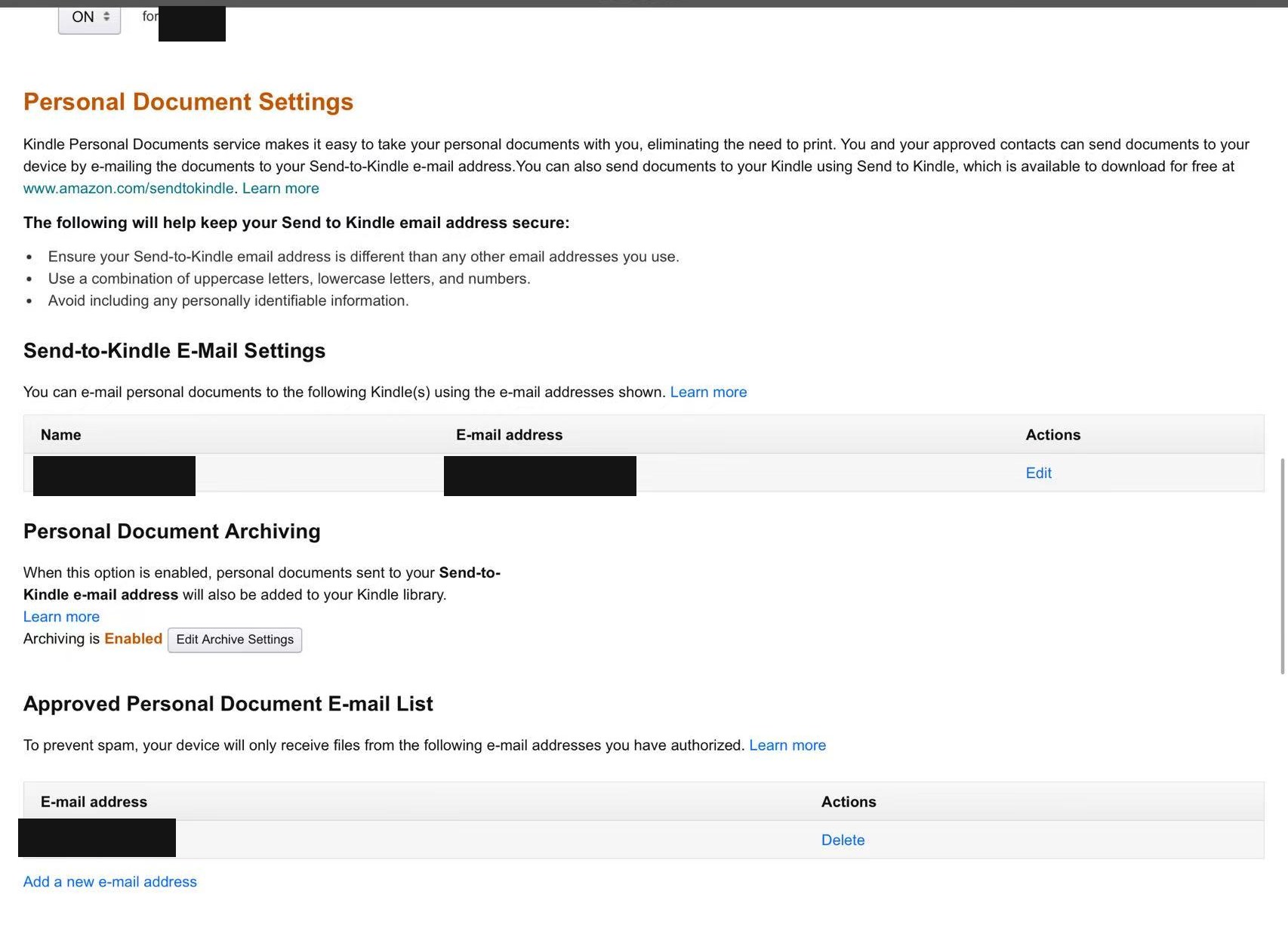The width and height of the screenshot is (1288, 928).
Task: Click the "Name" column header
Action: [x=60, y=435]
